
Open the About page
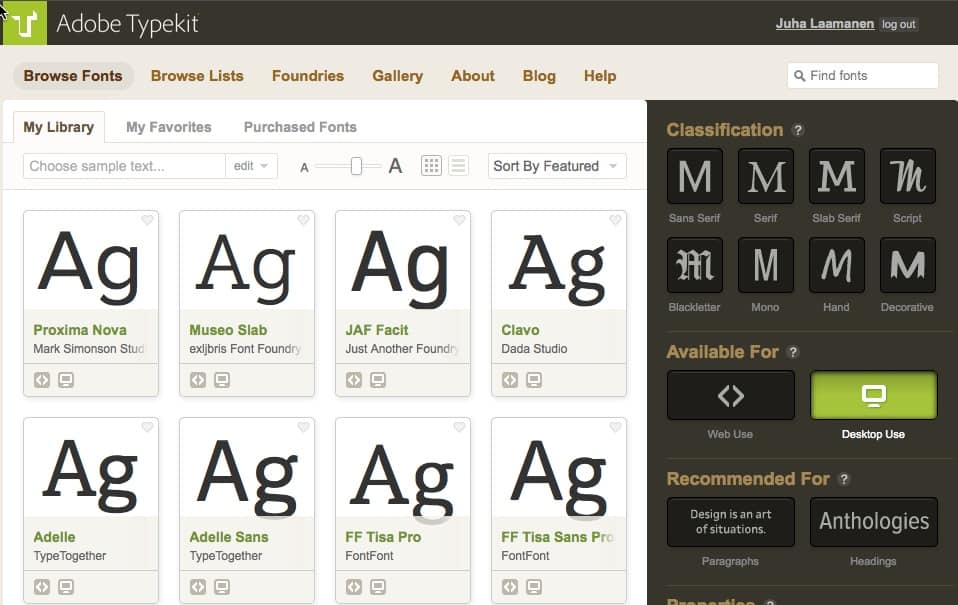473,76
